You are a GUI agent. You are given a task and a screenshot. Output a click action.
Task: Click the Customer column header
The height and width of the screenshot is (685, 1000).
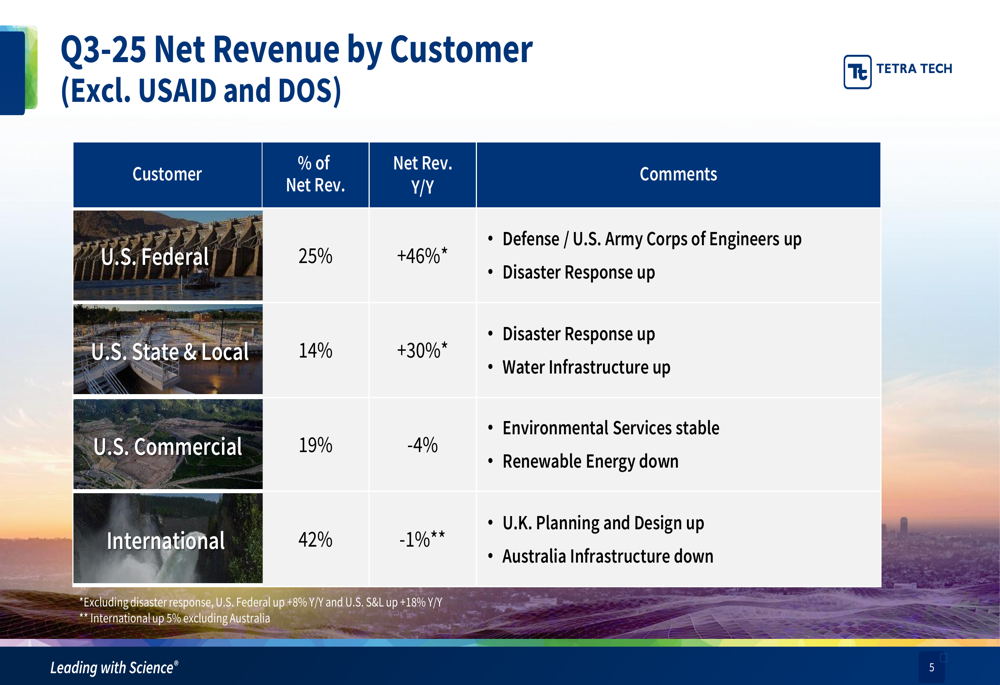167,175
